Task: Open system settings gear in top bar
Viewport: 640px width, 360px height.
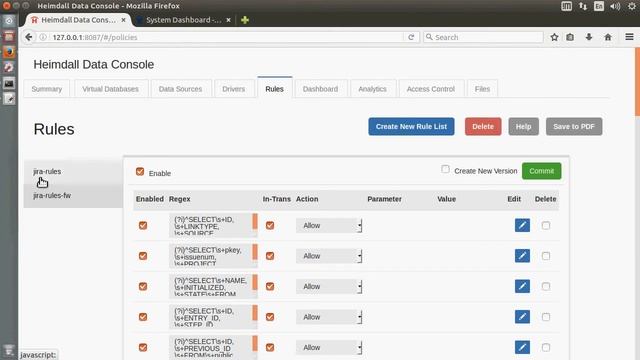Action: (631, 6)
